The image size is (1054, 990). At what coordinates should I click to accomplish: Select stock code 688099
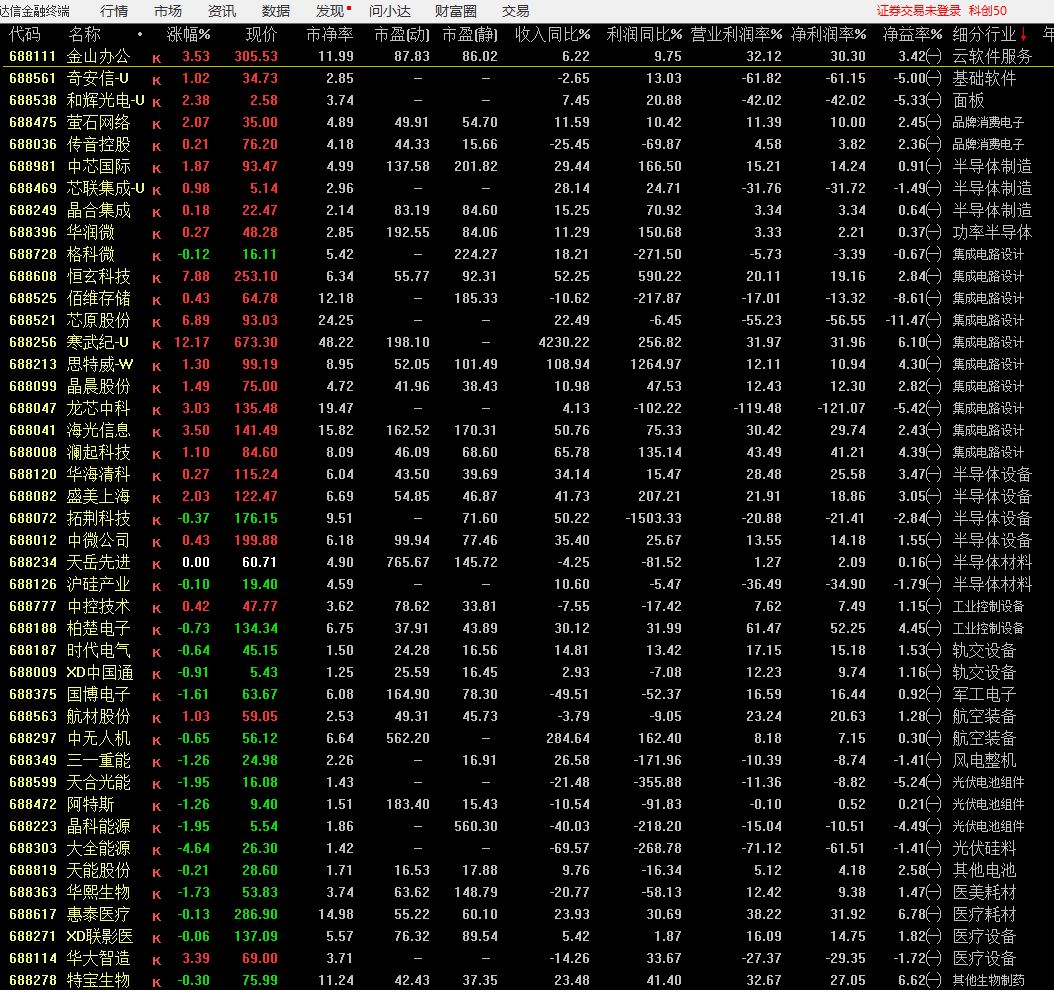(33, 386)
